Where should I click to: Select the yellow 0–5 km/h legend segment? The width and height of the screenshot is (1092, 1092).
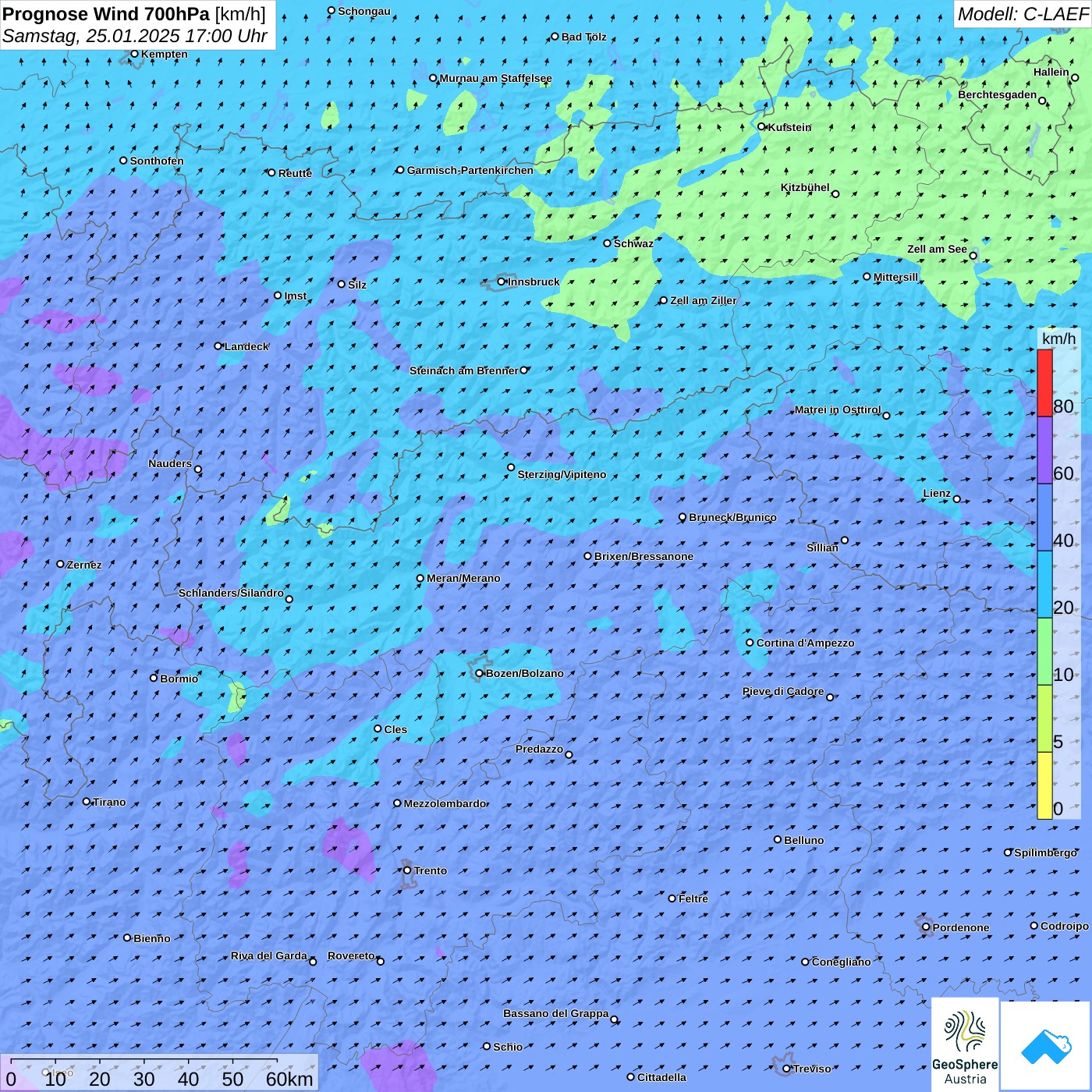(1044, 785)
